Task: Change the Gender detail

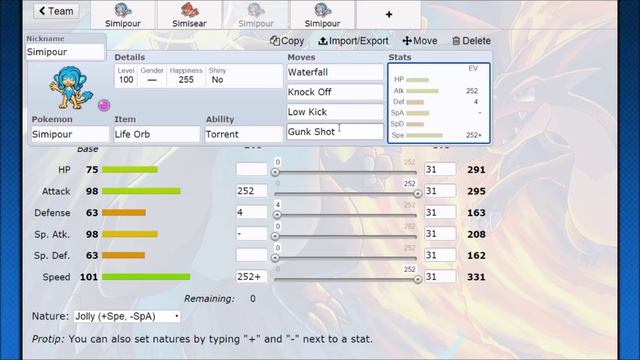Action: [152, 76]
